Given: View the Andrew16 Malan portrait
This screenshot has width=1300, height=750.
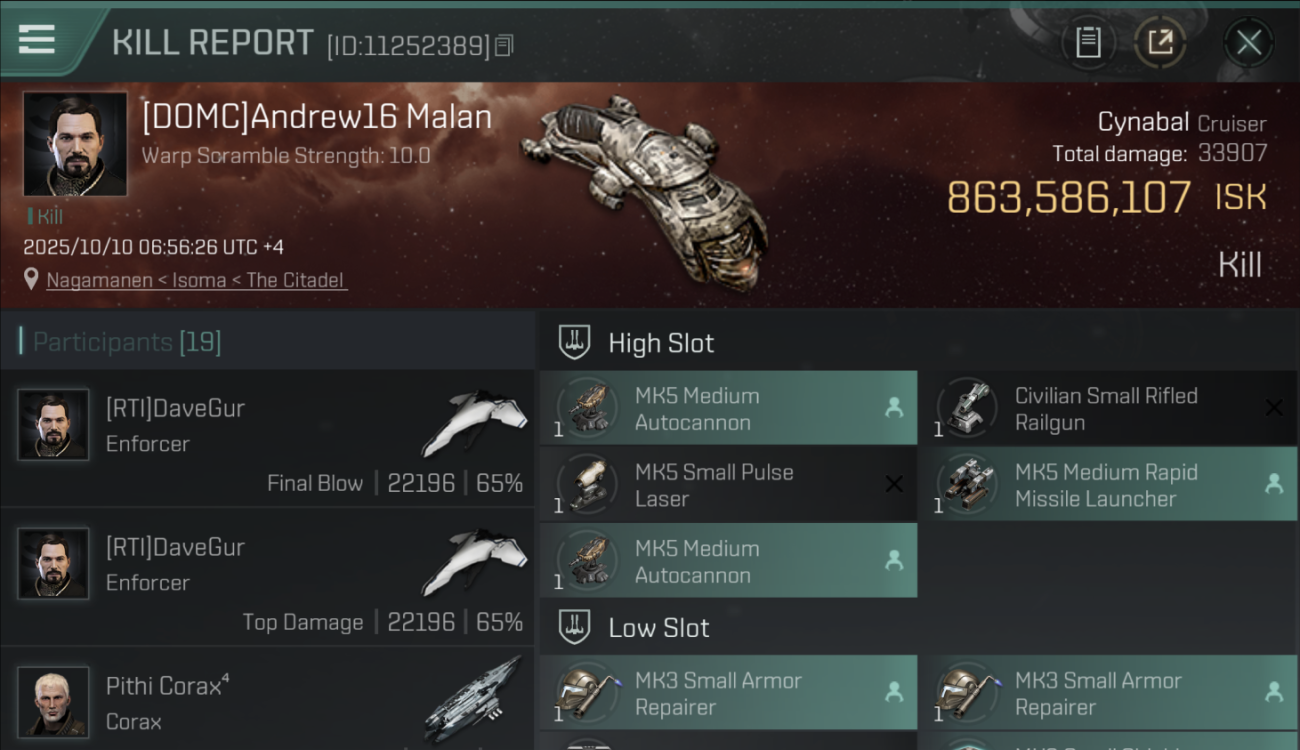Looking at the screenshot, I should coord(75,144).
